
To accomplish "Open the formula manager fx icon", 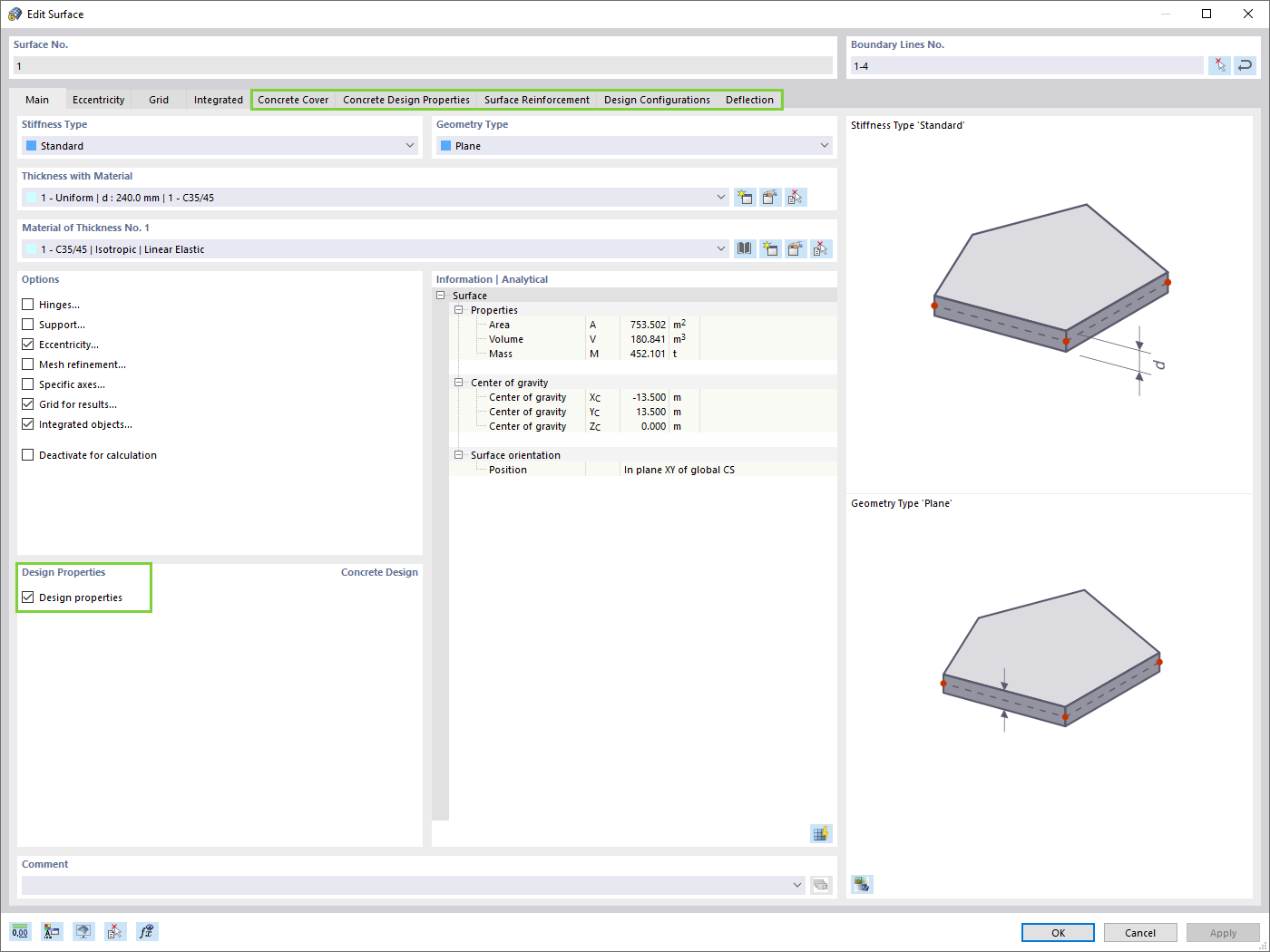I will tap(147, 931).
